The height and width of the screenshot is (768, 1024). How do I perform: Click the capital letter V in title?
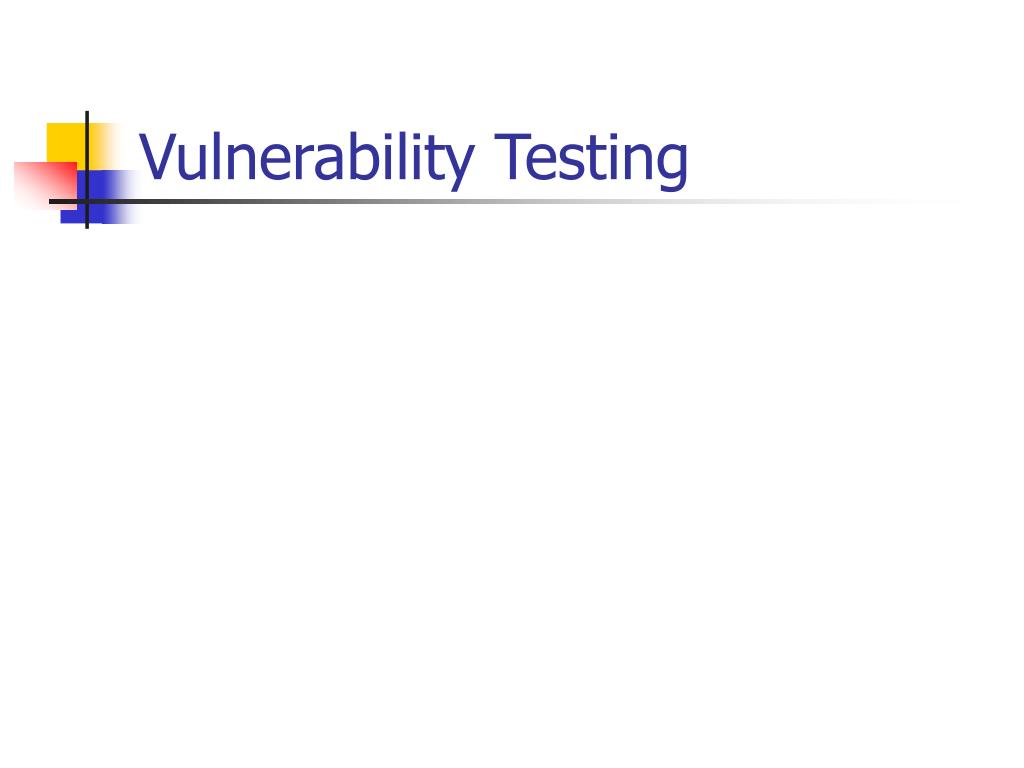point(159,156)
